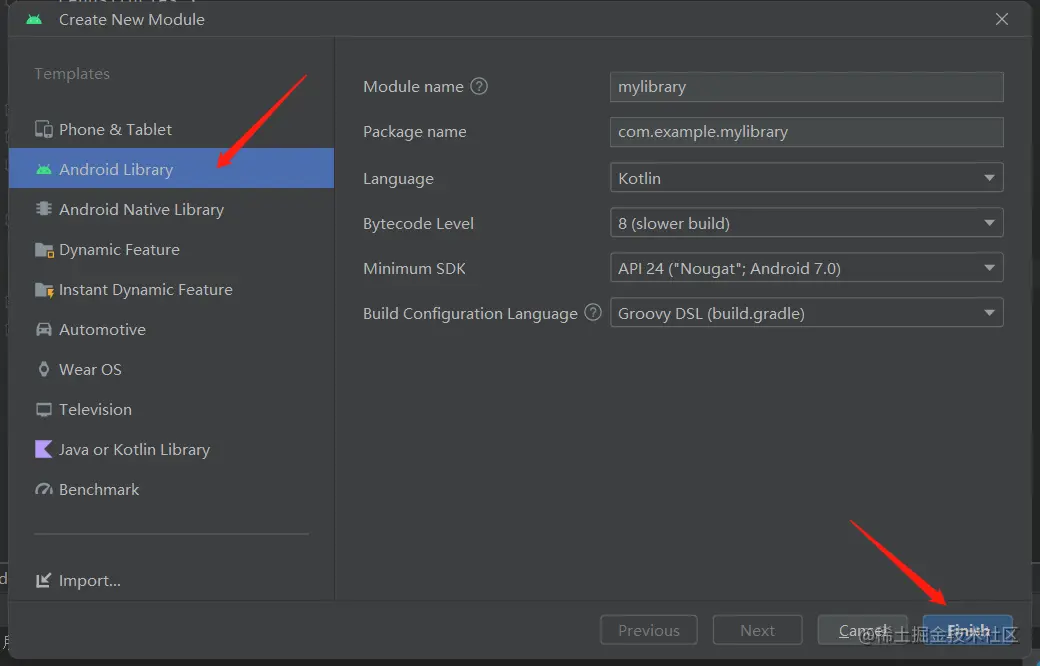
Task: Close the Create New Module dialog
Action: tap(1002, 19)
